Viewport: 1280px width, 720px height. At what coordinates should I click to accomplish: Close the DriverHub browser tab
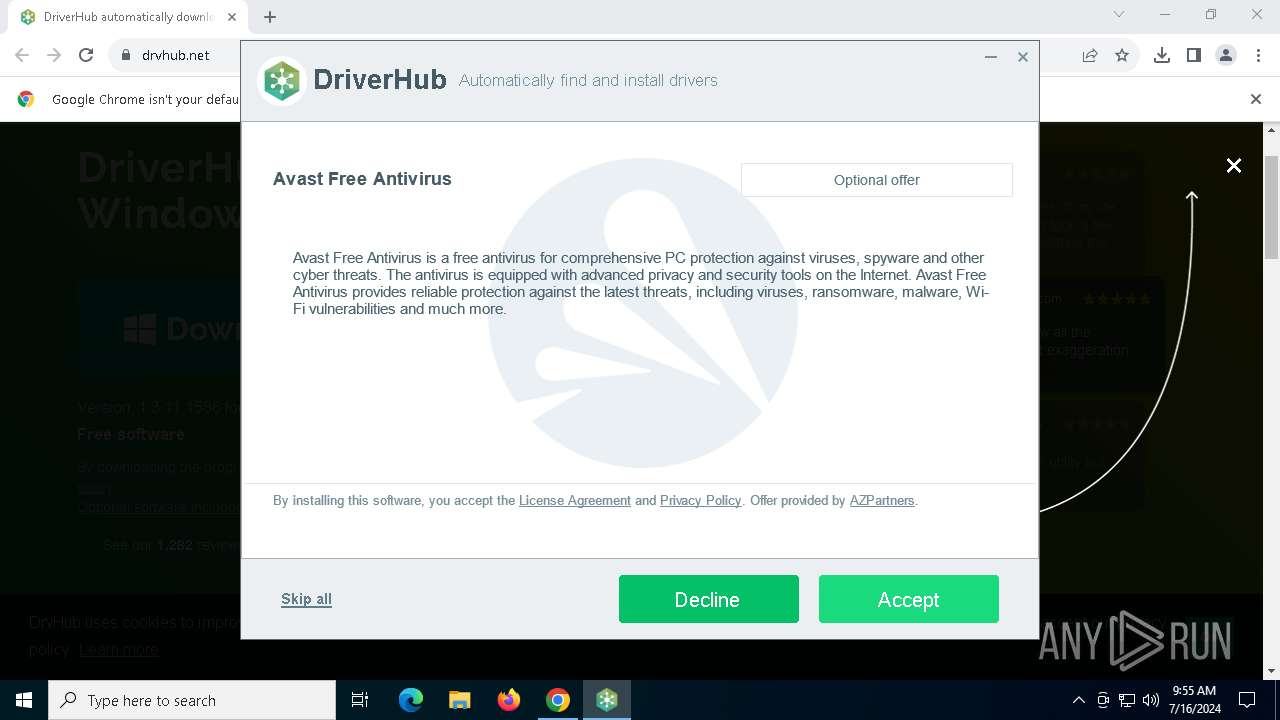point(233,17)
